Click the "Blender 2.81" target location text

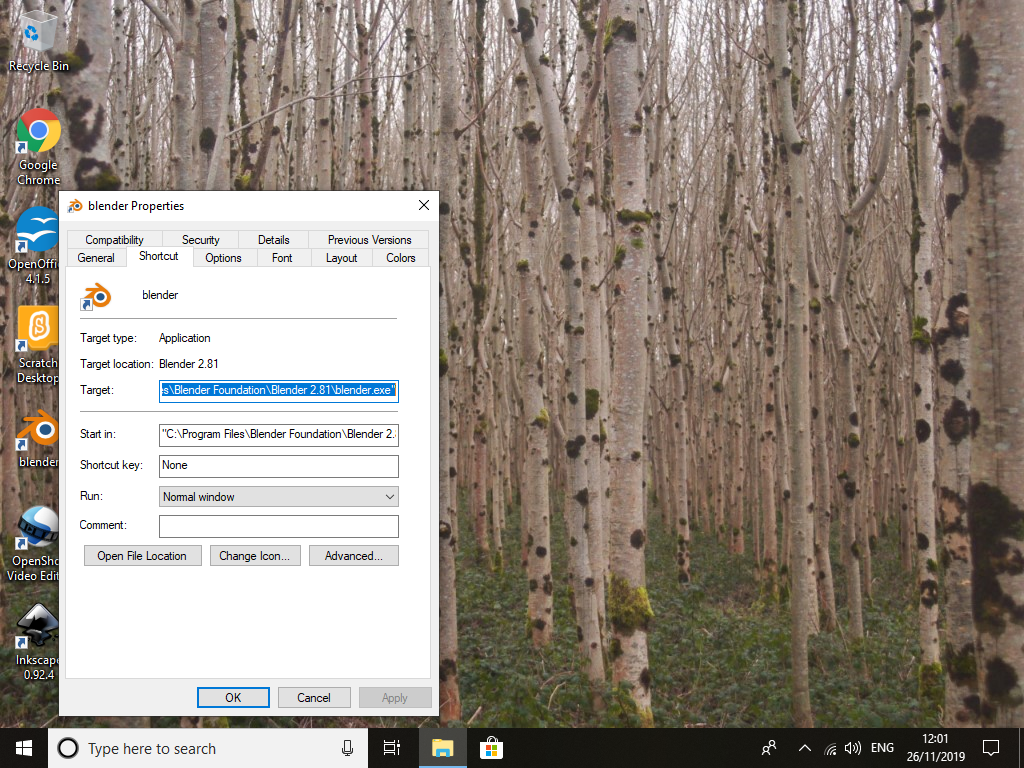[189, 364]
